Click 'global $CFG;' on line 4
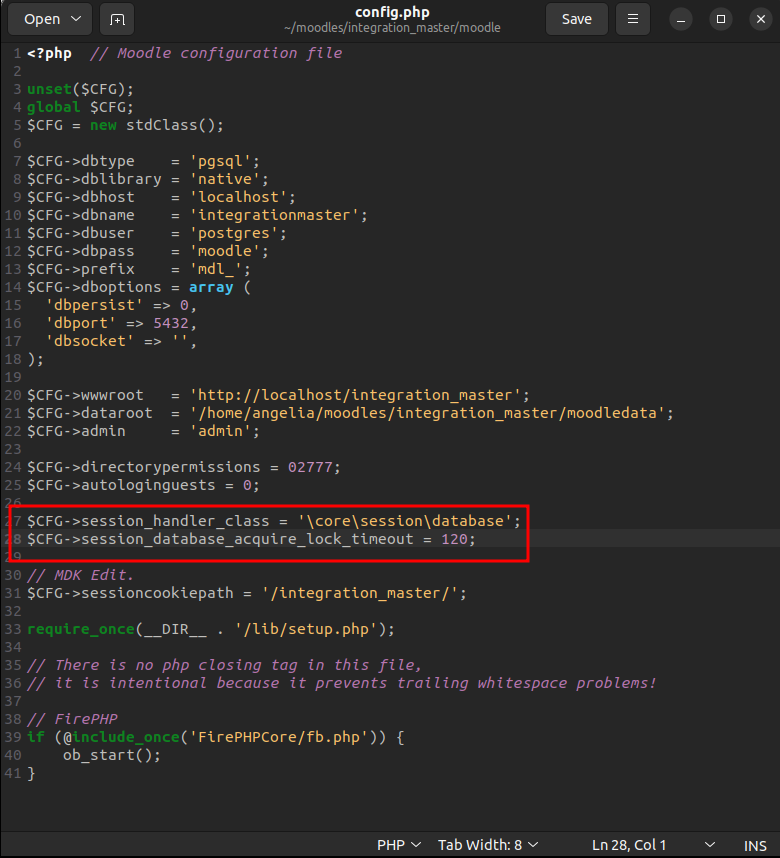 (x=80, y=107)
